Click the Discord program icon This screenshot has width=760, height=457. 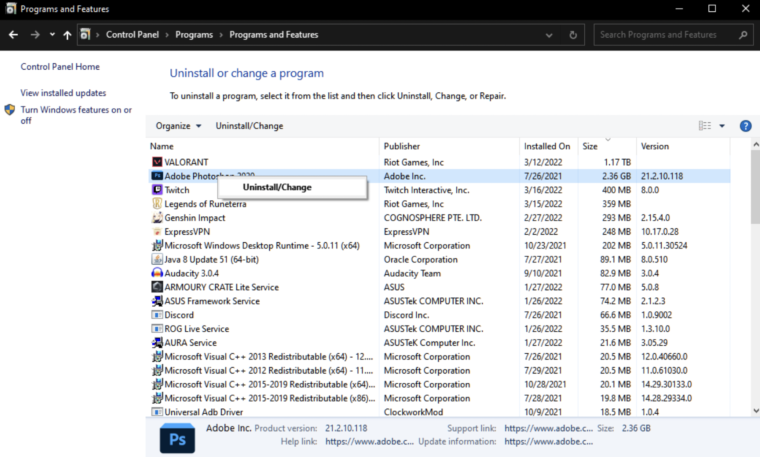pyautogui.click(x=157, y=315)
